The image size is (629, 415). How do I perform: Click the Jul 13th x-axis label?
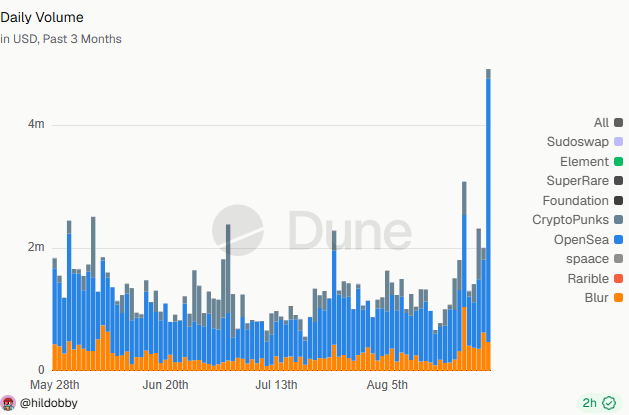point(276,385)
